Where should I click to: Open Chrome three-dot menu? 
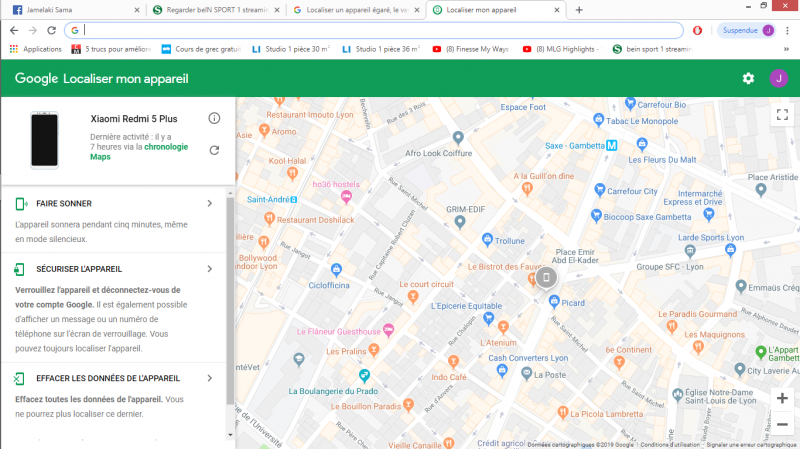788,31
